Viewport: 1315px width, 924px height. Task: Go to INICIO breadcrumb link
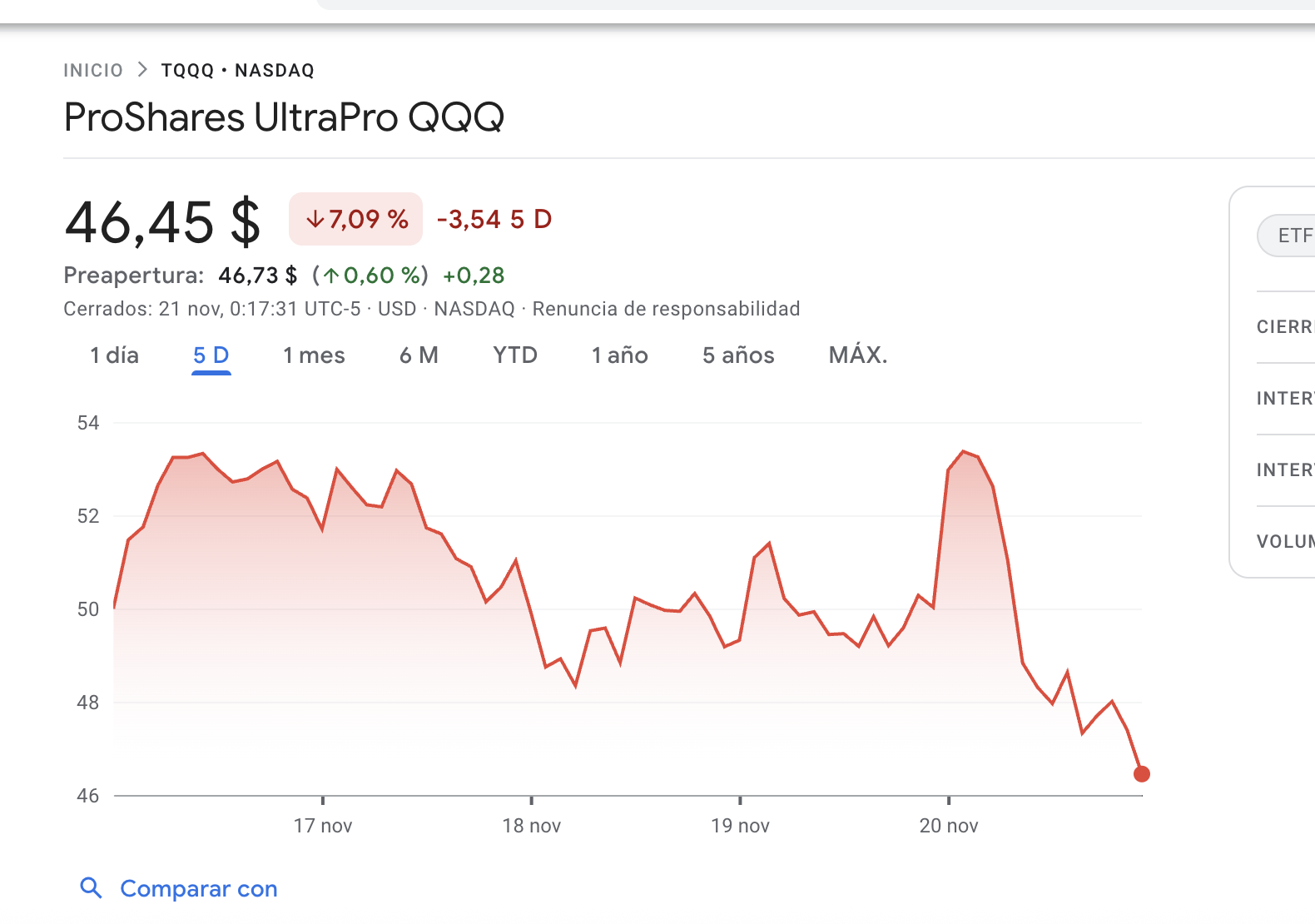click(x=93, y=71)
